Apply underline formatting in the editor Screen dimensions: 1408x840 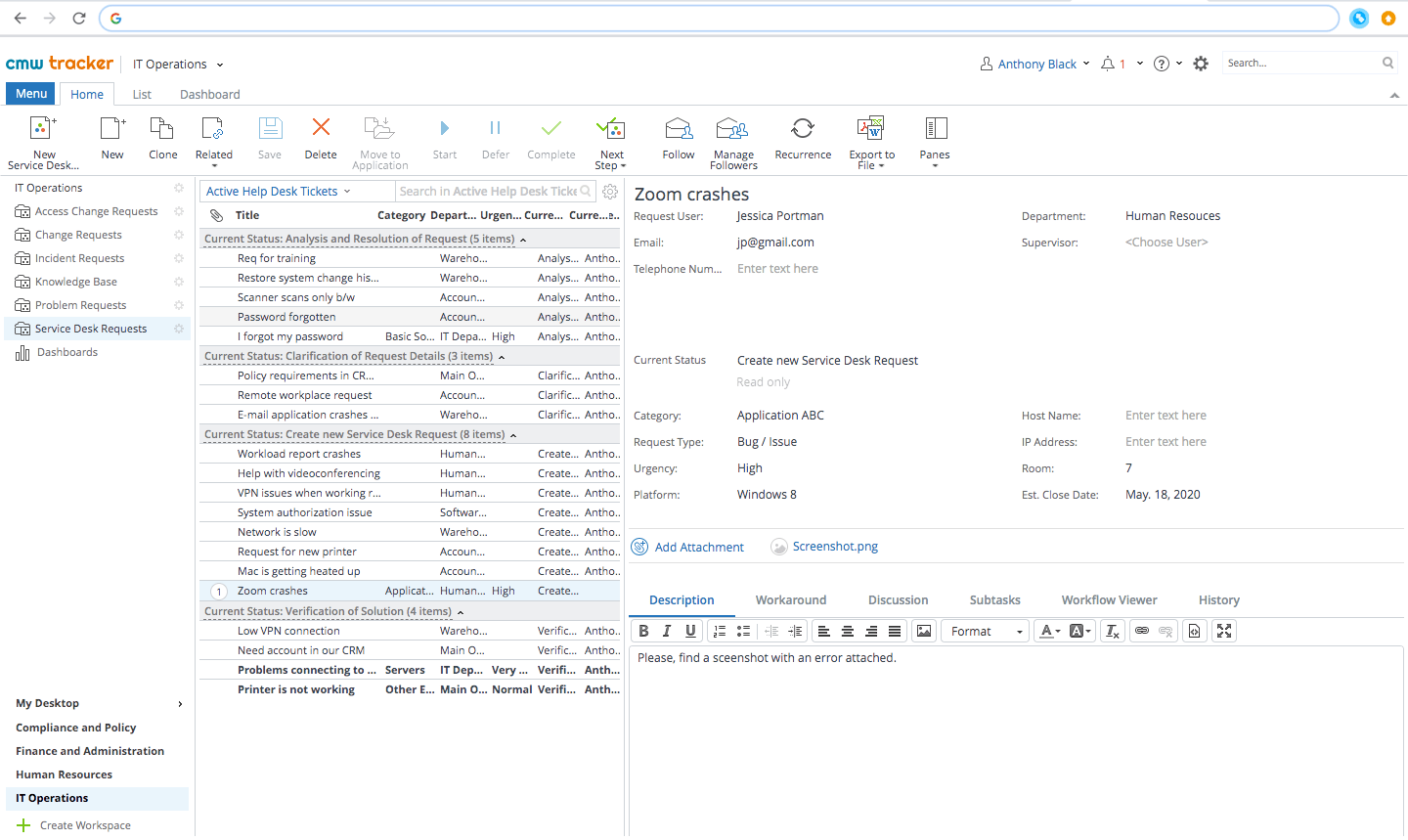(x=690, y=631)
